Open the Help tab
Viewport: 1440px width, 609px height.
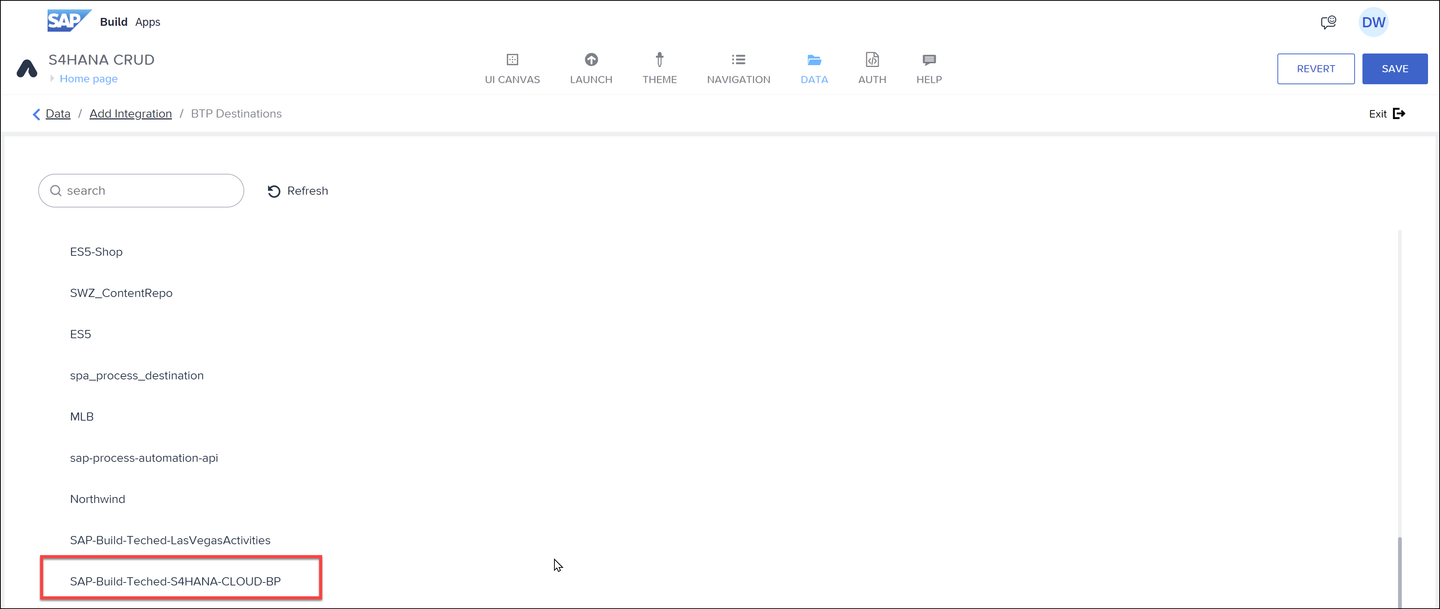point(929,69)
